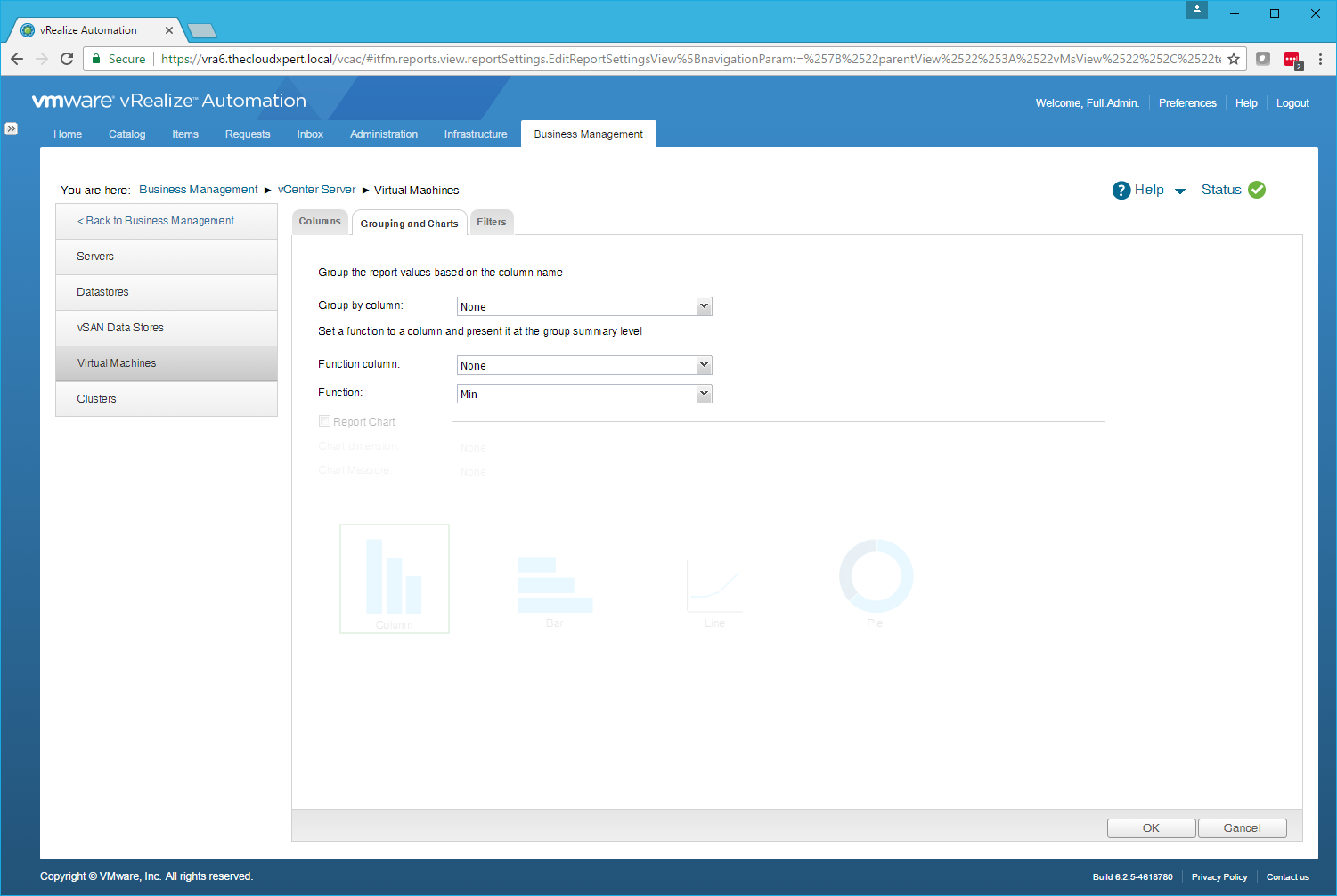Open the Infrastructure menu tab
The image size is (1337, 896).
[x=476, y=134]
